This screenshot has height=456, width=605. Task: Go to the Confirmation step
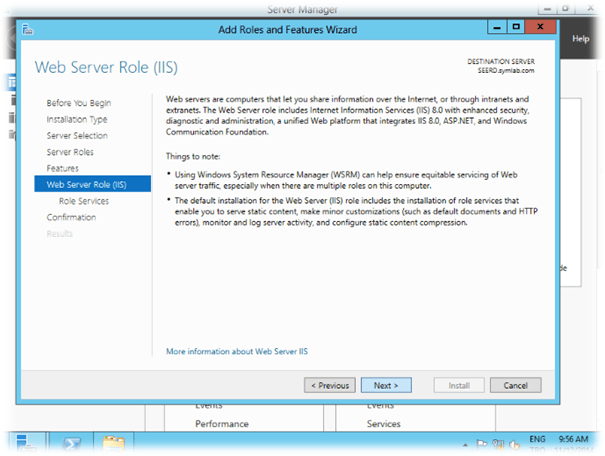pyautogui.click(x=71, y=217)
